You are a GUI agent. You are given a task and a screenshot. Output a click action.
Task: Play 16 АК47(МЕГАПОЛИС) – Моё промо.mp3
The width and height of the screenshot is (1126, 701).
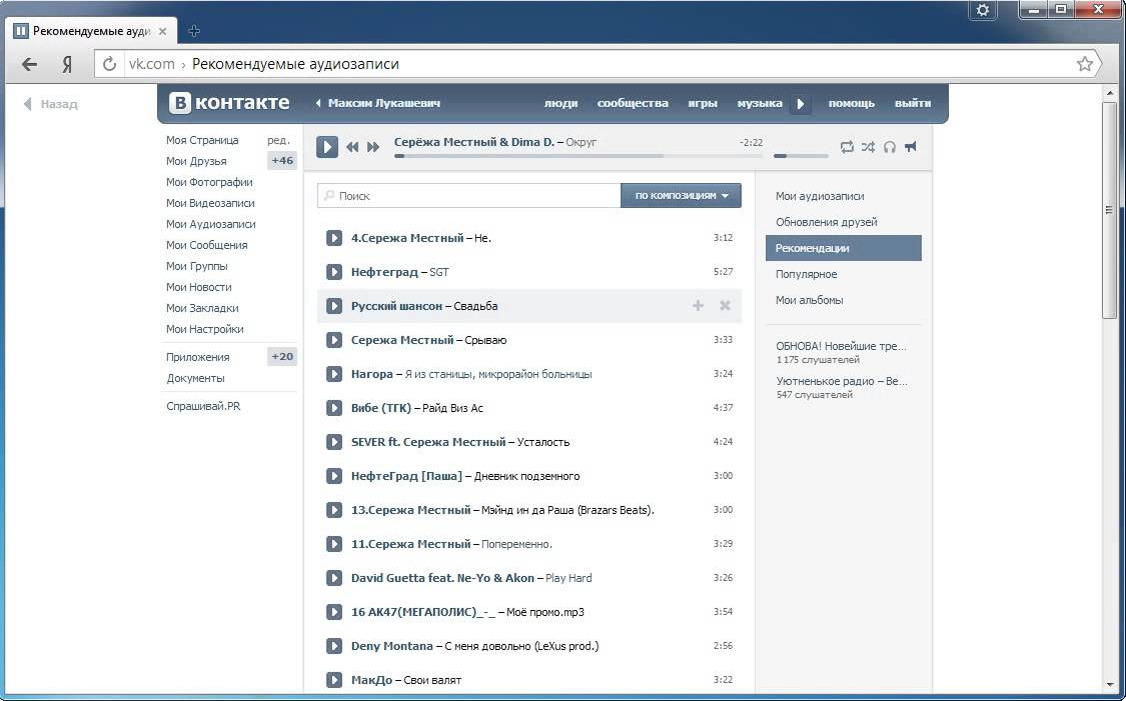tap(334, 612)
